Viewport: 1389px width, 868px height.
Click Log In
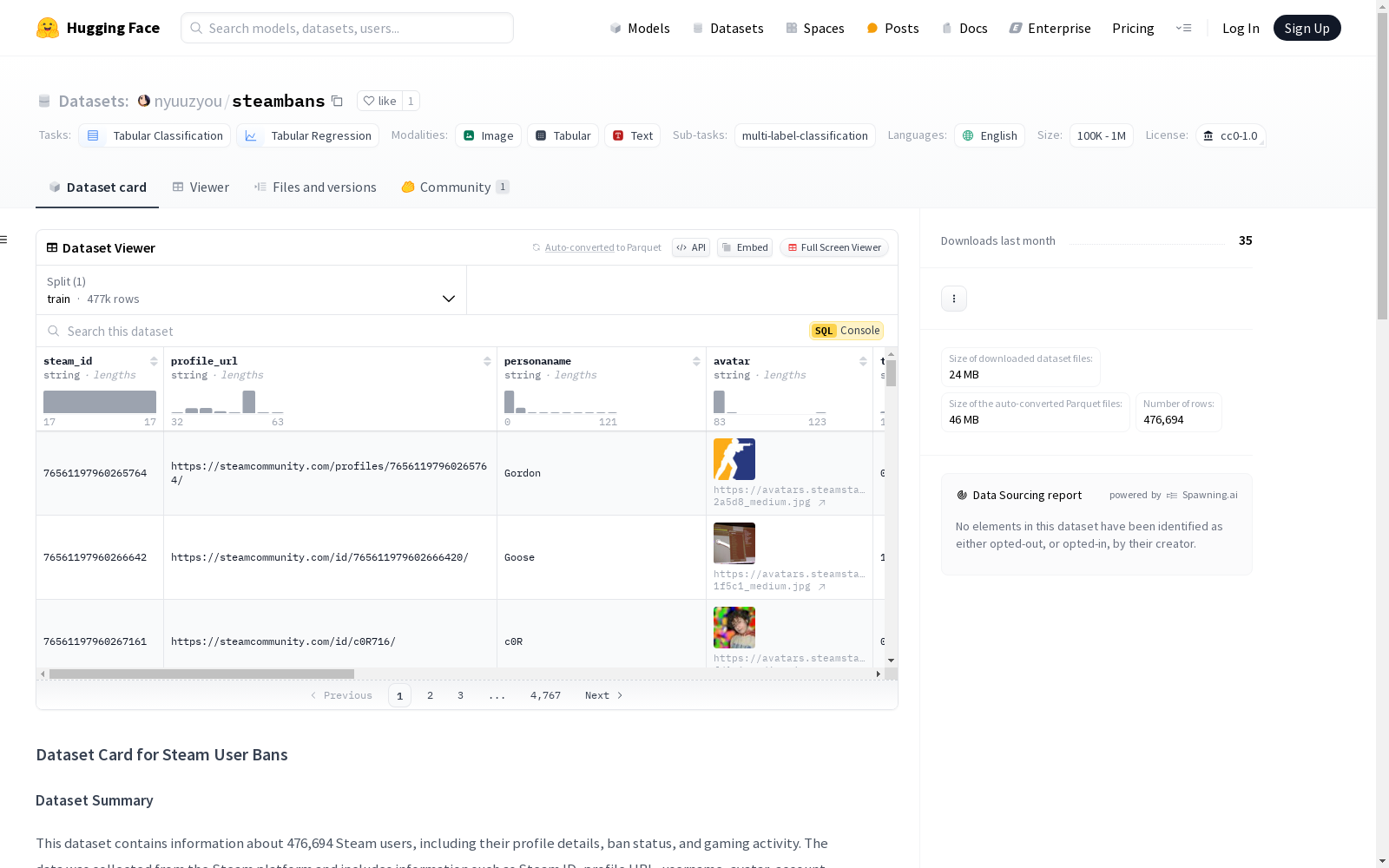(1241, 28)
